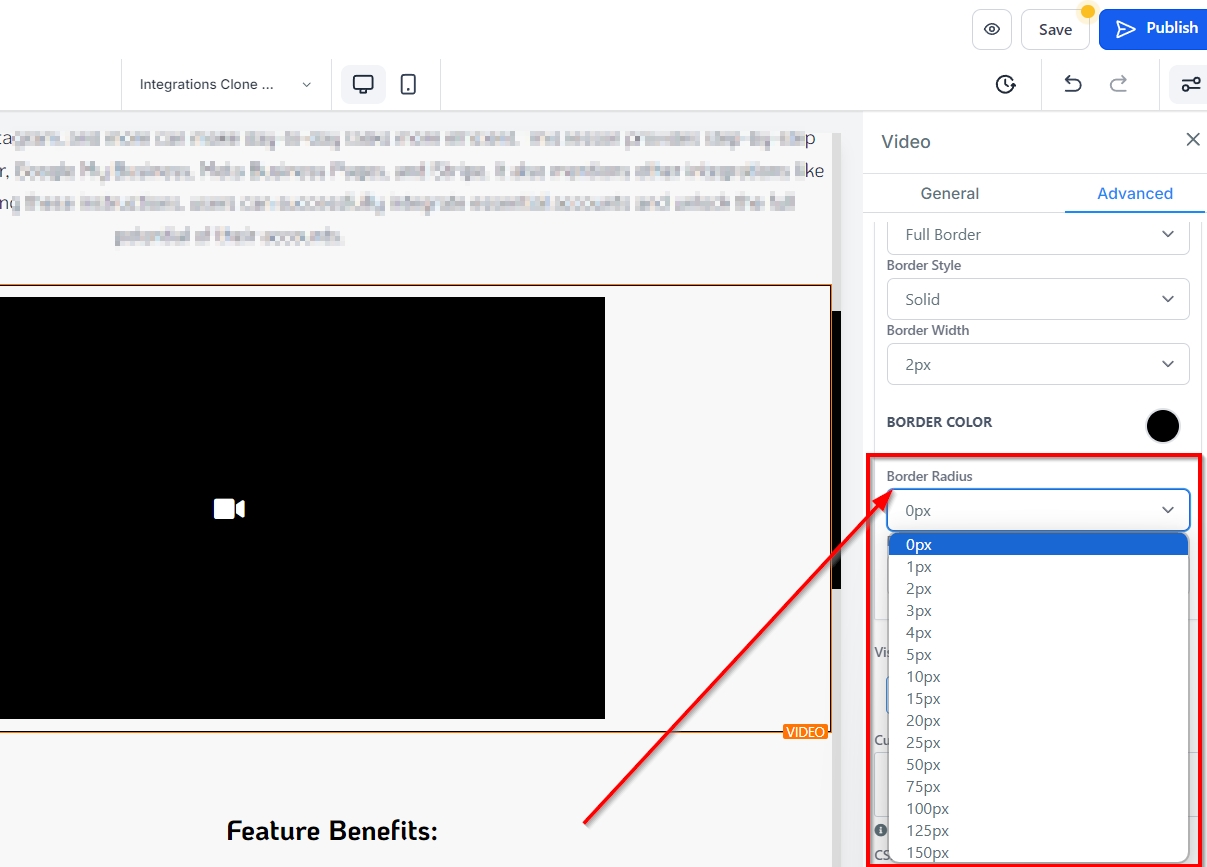Open the settings sliders icon
The height and width of the screenshot is (867, 1207).
click(1190, 84)
